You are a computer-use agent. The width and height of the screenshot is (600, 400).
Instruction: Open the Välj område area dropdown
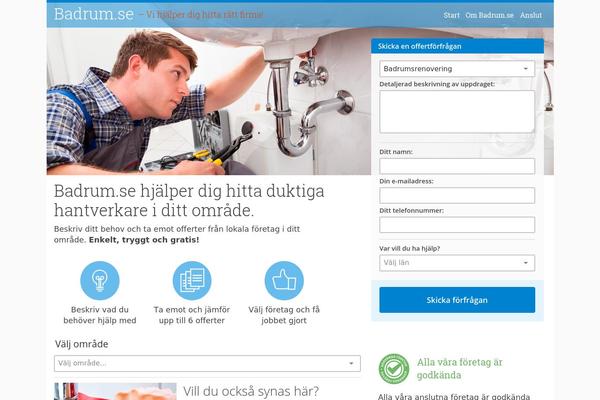tap(207, 363)
